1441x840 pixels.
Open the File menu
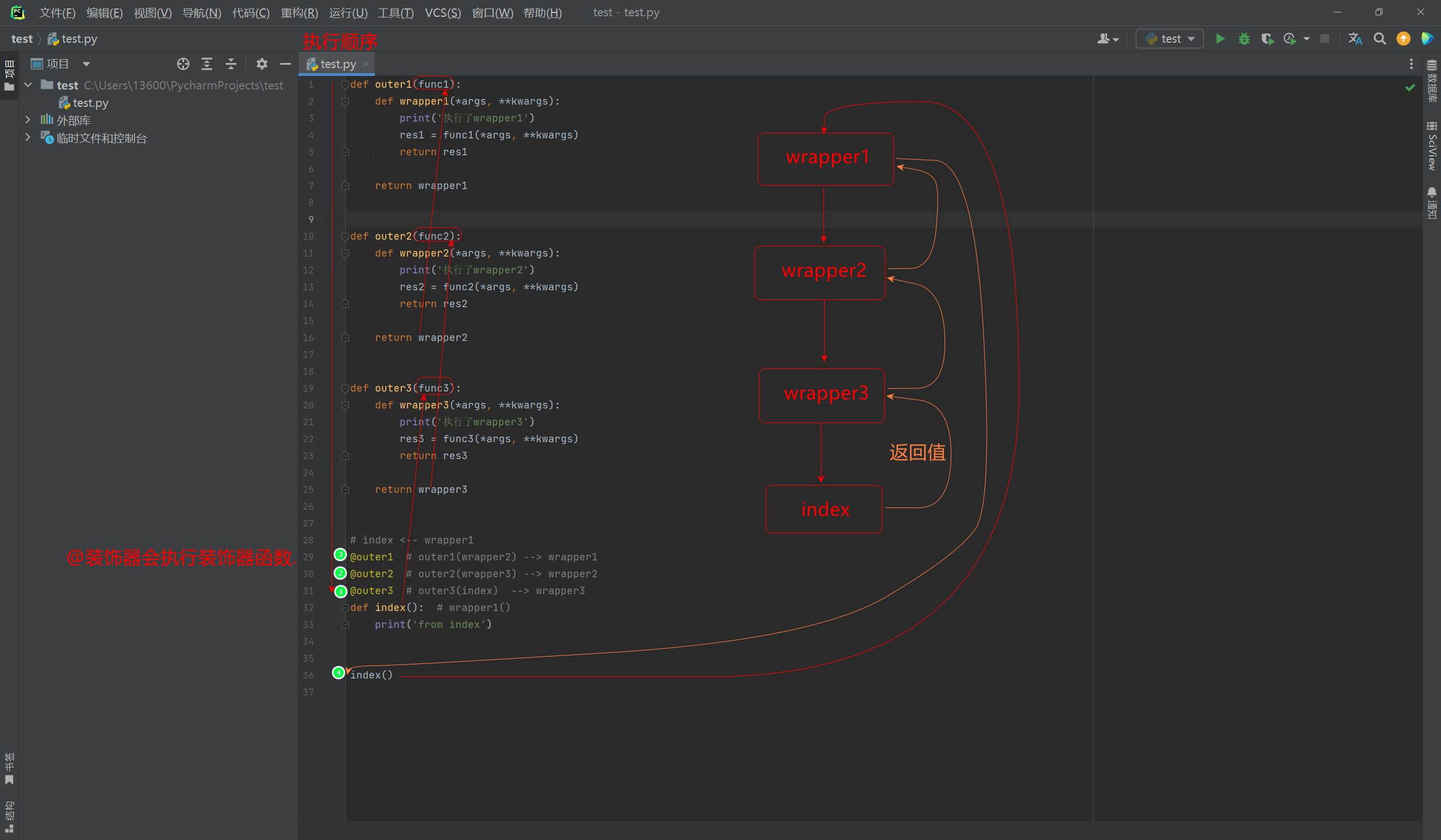pos(57,12)
